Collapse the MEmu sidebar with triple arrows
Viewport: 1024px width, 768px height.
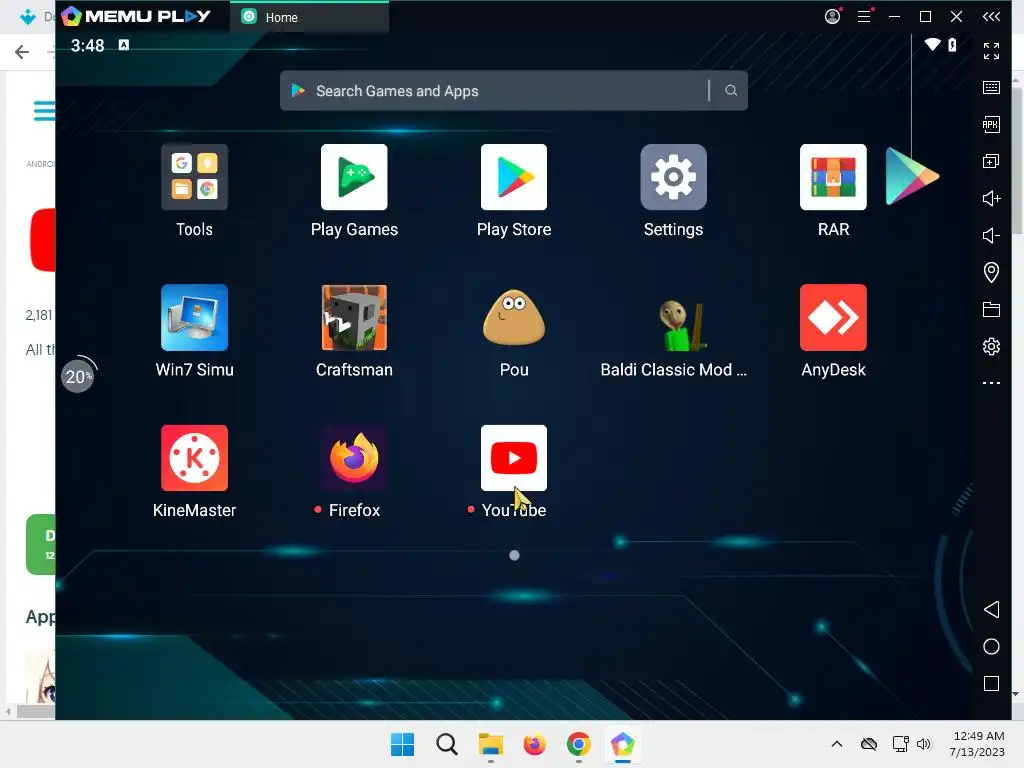click(991, 16)
